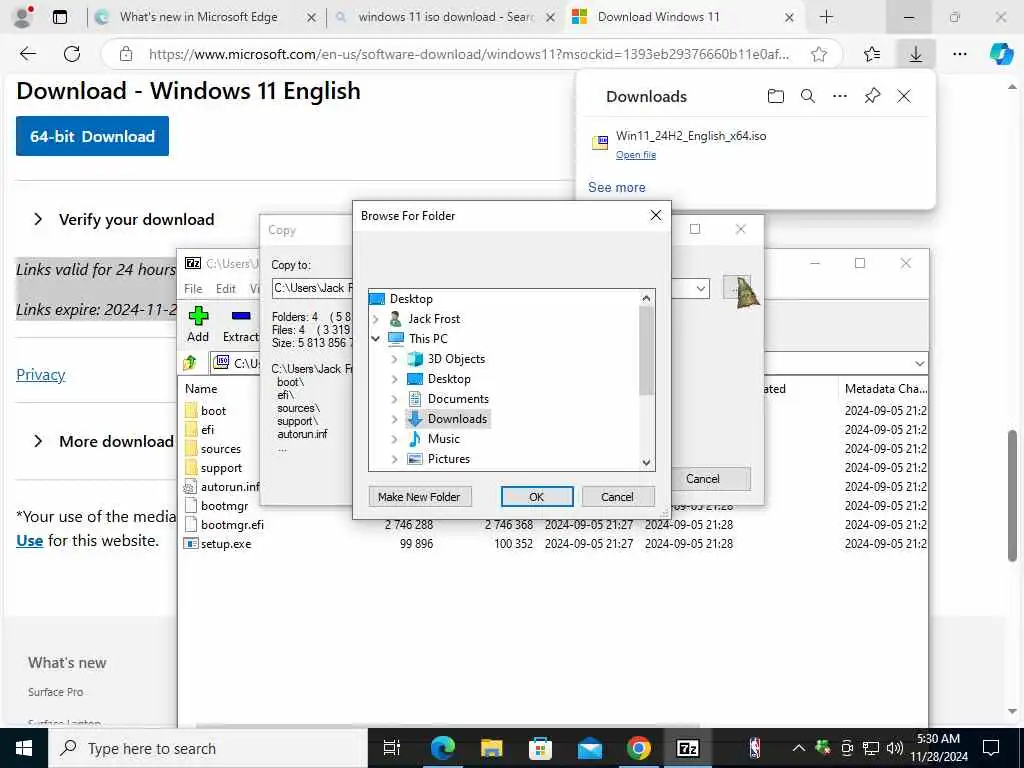Image resolution: width=1024 pixels, height=768 pixels.
Task: Click Cancel in Browse For Folder
Action: point(617,497)
